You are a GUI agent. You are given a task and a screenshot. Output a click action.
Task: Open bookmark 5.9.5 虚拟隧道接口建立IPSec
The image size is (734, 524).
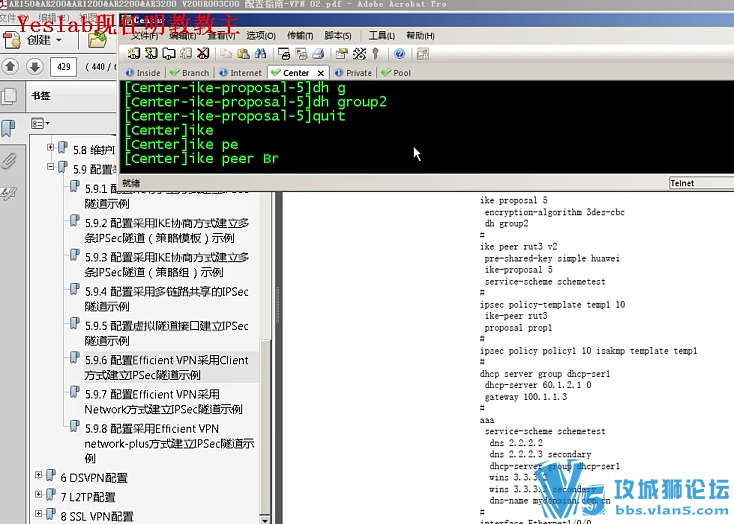[x=167, y=332]
